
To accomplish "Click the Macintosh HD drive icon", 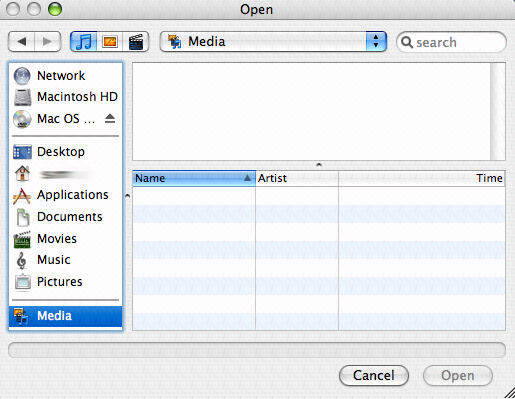I will click(x=23, y=97).
